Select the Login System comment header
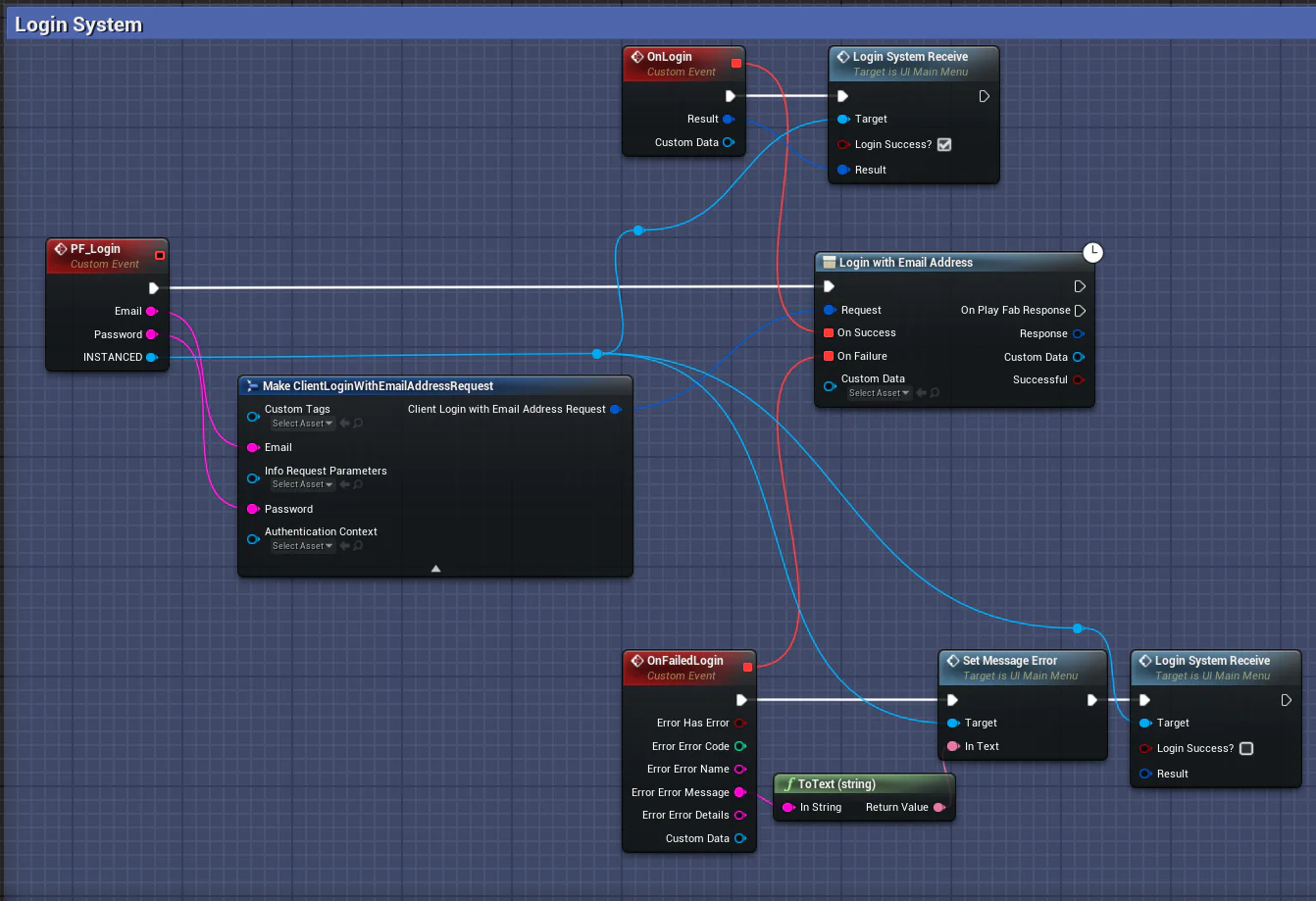Viewport: 1316px width, 901px height. tap(78, 25)
